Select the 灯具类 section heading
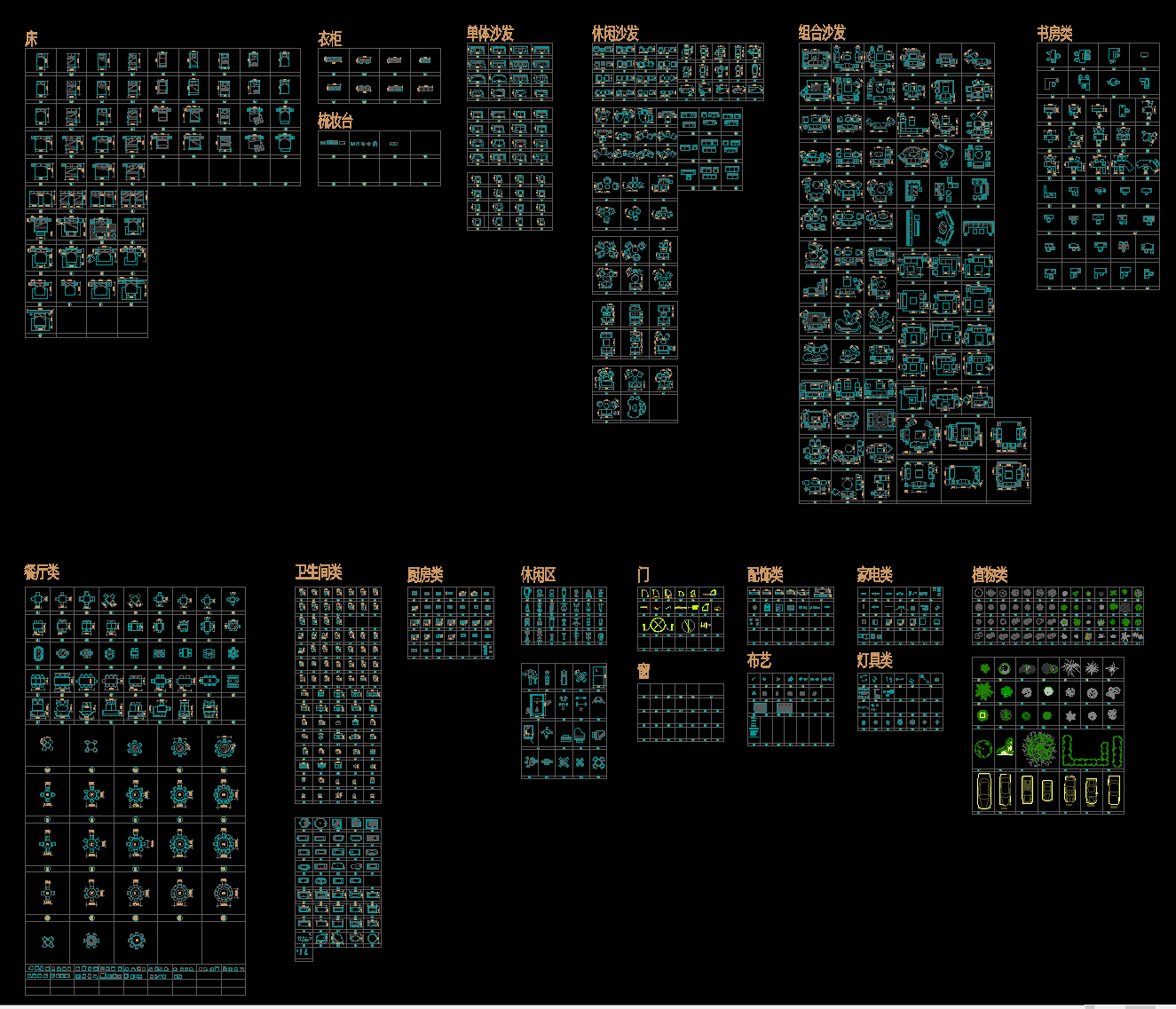The width and height of the screenshot is (1176, 1009). pyautogui.click(x=874, y=660)
